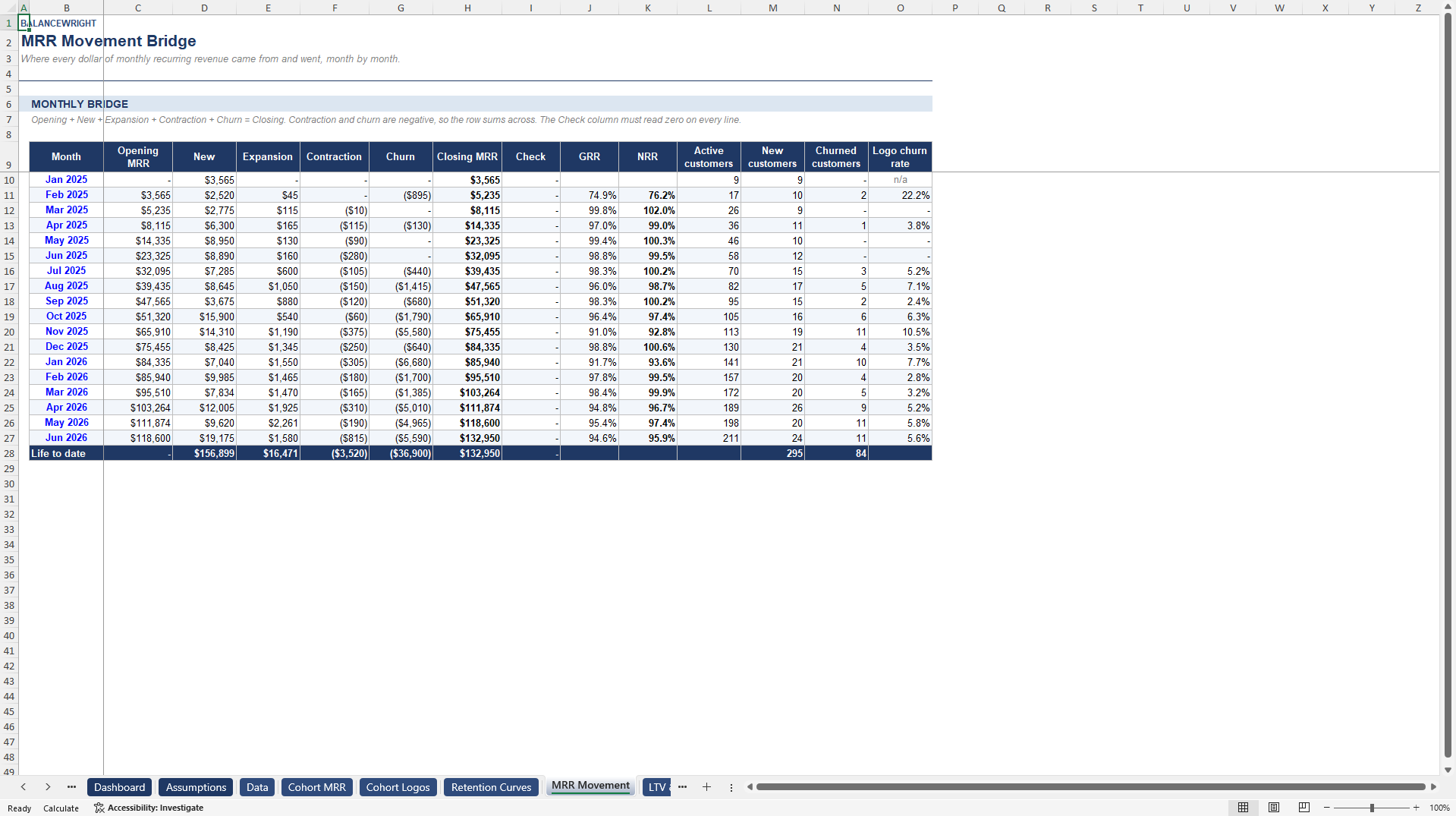Show more sheets after LTV tab
The image size is (1456, 816).
682,787
